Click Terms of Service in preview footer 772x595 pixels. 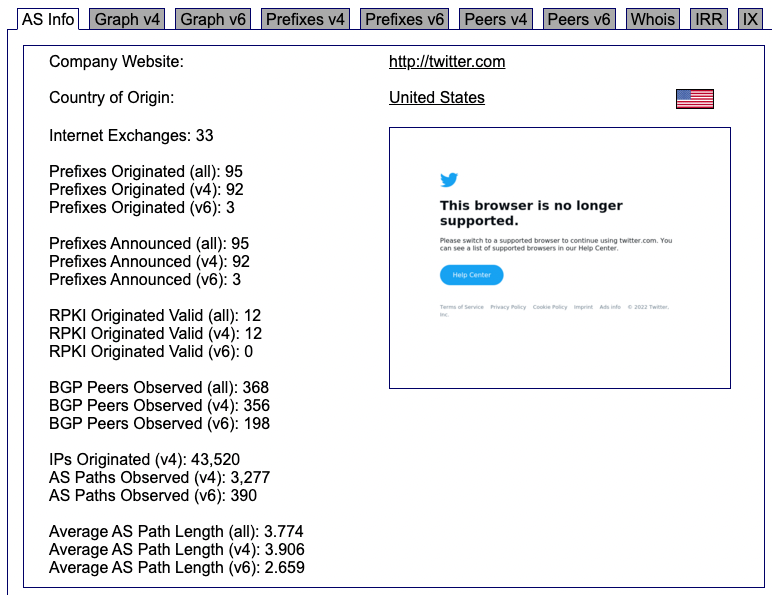[462, 307]
